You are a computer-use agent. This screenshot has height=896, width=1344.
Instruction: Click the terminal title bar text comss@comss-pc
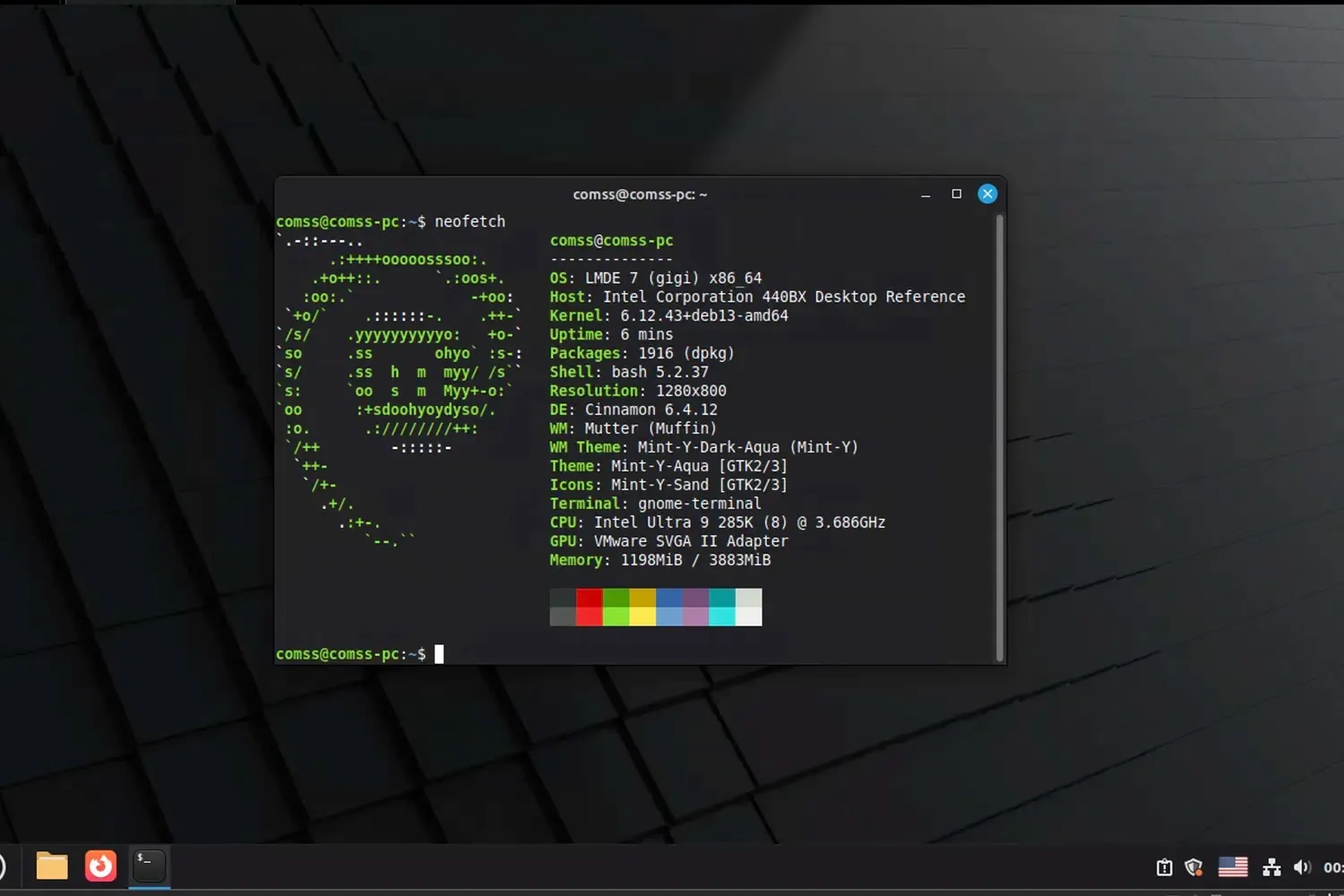click(640, 194)
